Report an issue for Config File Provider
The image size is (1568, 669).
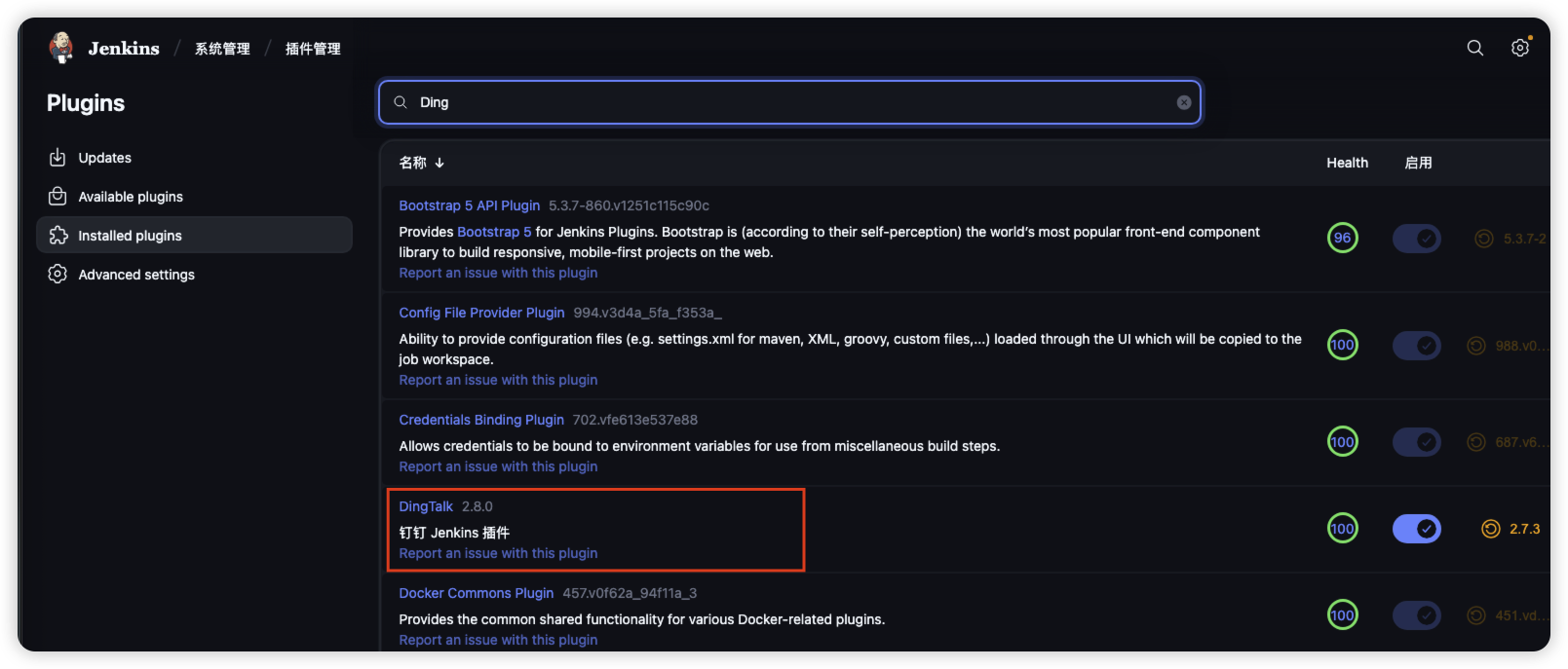(x=498, y=380)
